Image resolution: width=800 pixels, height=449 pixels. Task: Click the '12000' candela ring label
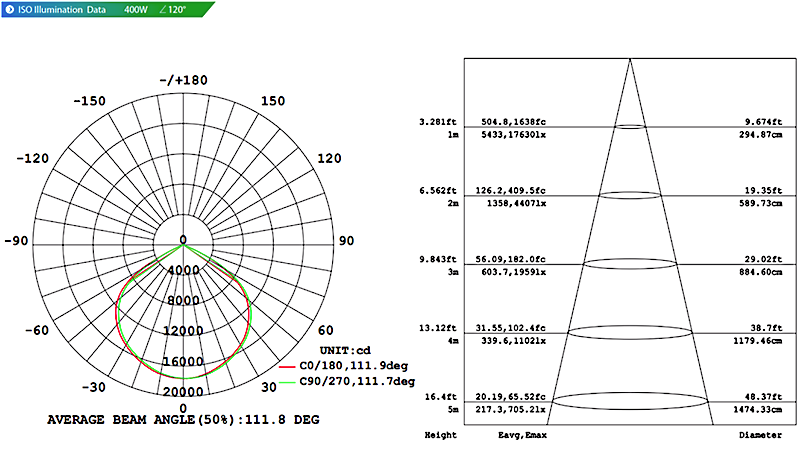tap(183, 331)
